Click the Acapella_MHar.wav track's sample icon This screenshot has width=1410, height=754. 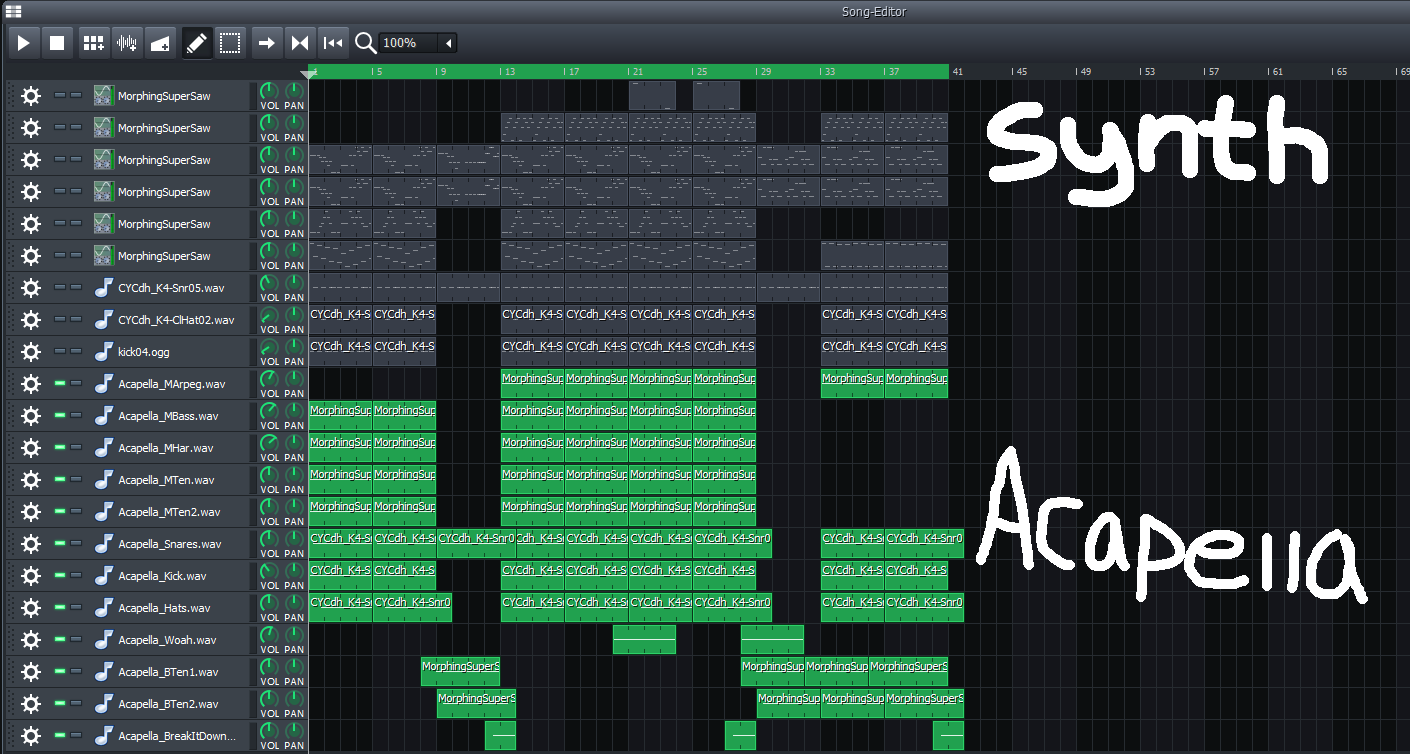point(103,448)
